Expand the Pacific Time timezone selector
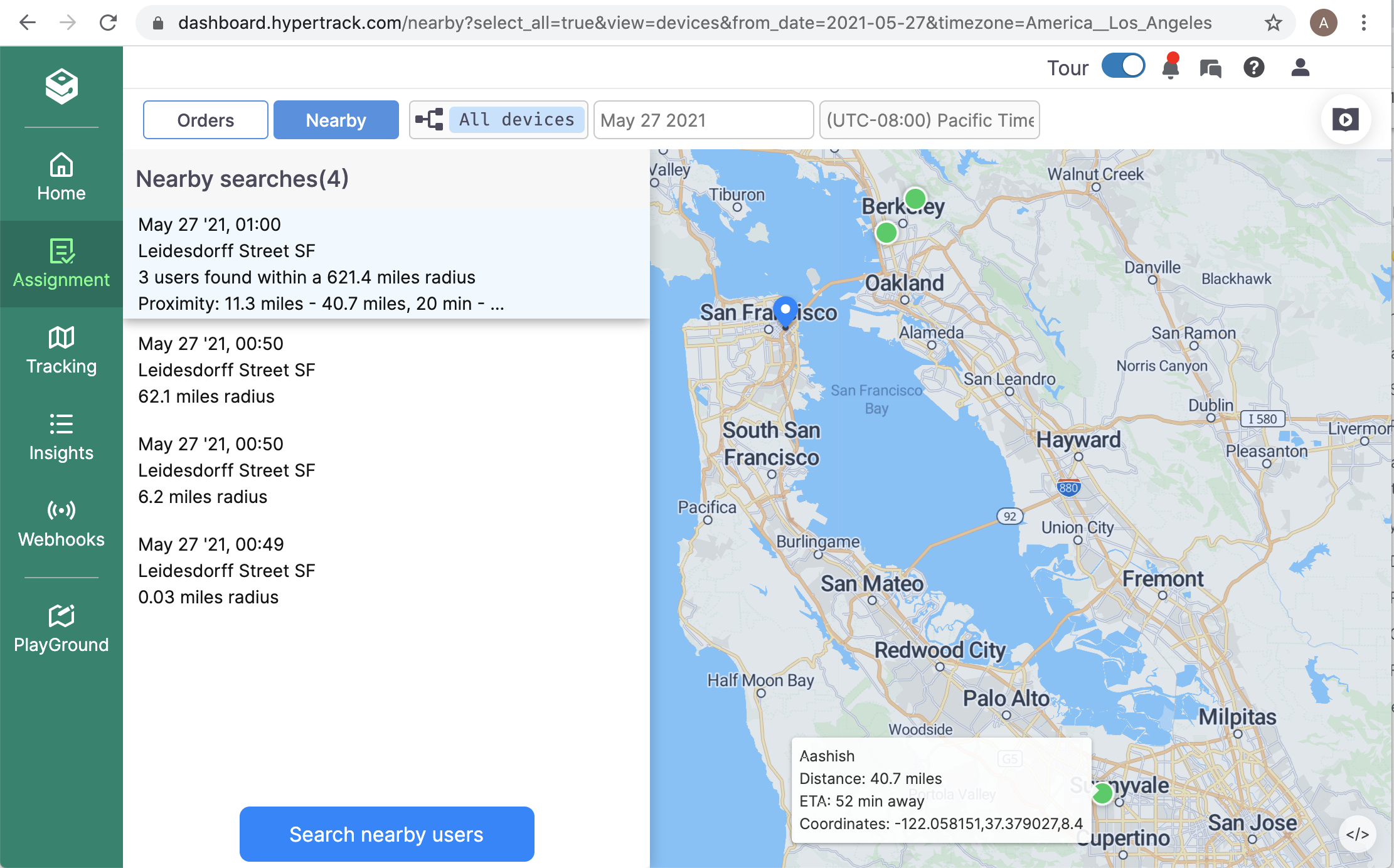 click(929, 120)
